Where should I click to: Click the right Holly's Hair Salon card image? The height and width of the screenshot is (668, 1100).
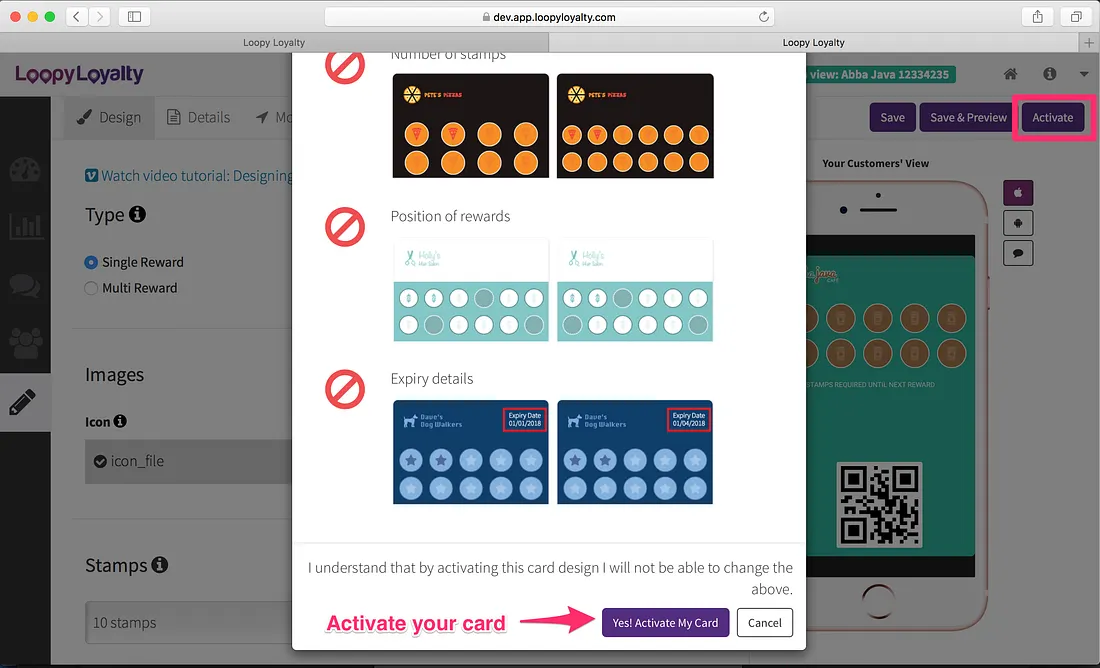[x=635, y=290]
